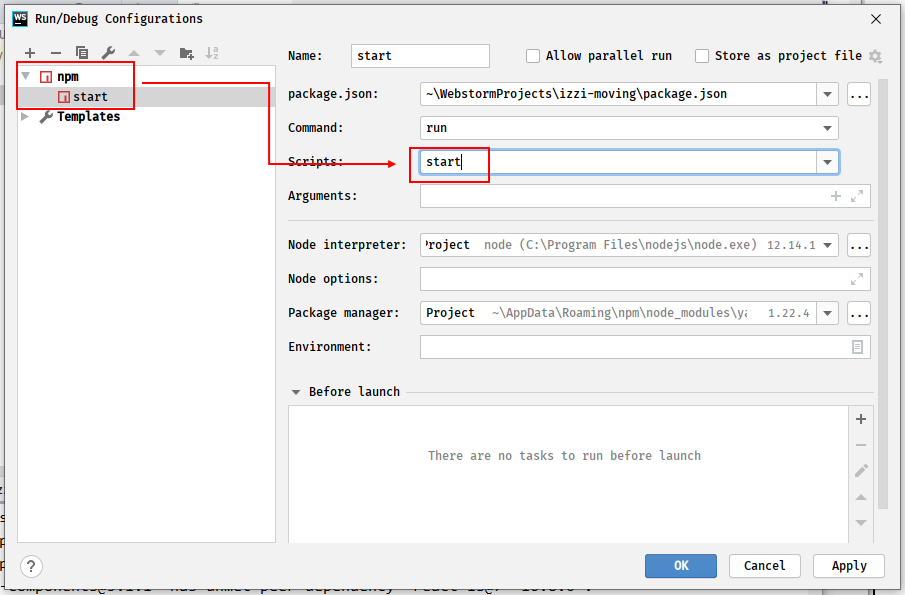905x595 pixels.
Task: Move Before launch task down
Action: pyautogui.click(x=861, y=523)
